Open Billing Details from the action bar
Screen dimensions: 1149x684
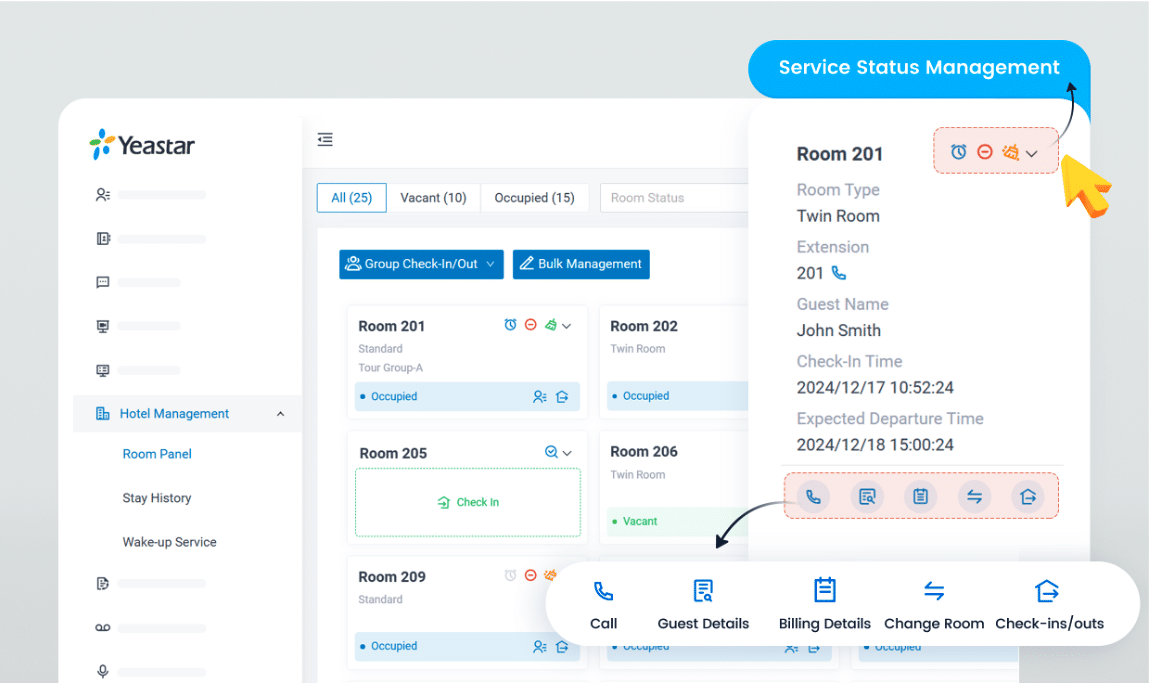pos(825,592)
